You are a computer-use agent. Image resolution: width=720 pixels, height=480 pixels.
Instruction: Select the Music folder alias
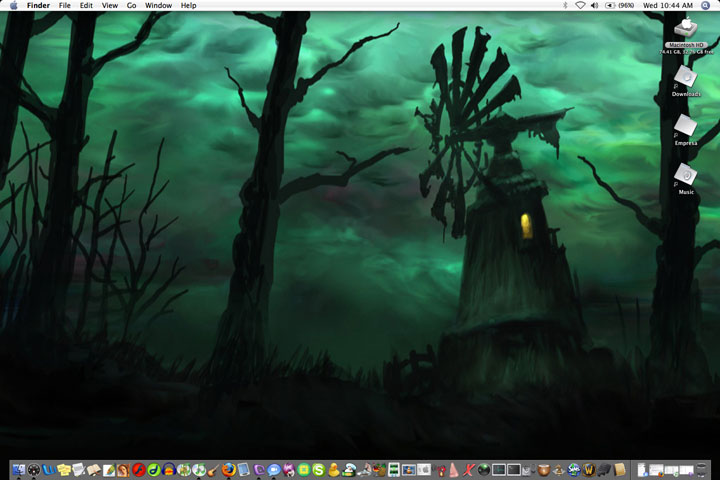click(x=686, y=175)
